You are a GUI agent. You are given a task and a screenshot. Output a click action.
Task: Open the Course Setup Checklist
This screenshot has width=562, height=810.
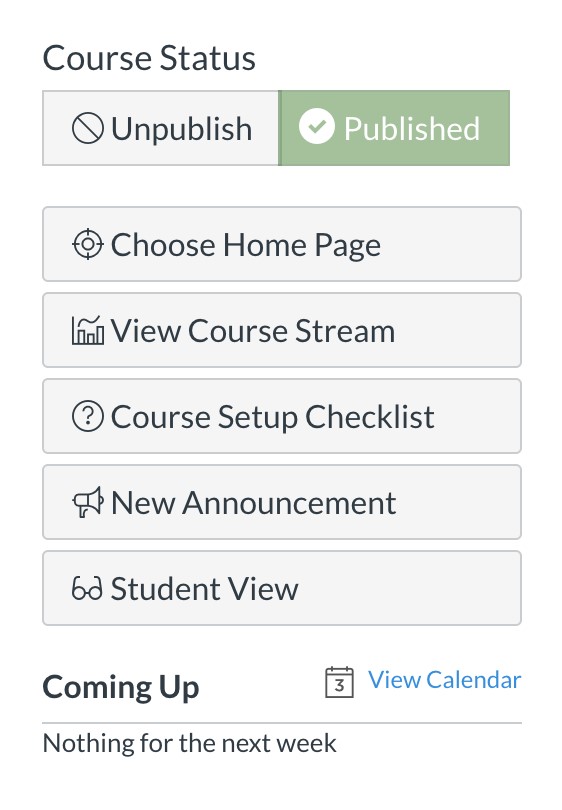(x=282, y=416)
